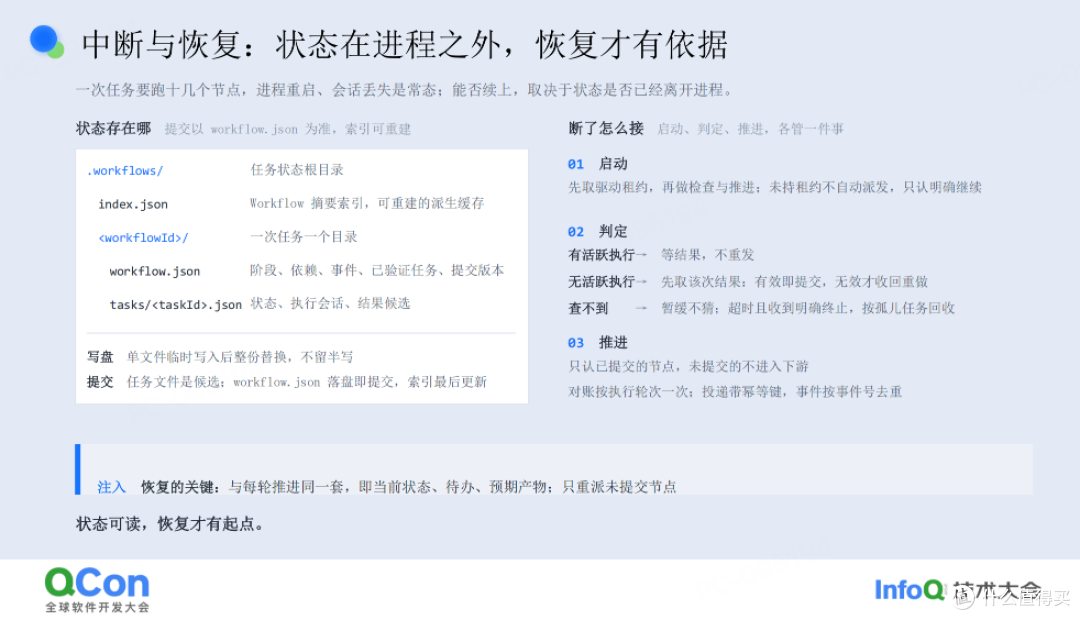Image resolution: width=1080 pixels, height=620 pixels.
Task: Click the line 先取驱动租约
Action: point(775,187)
